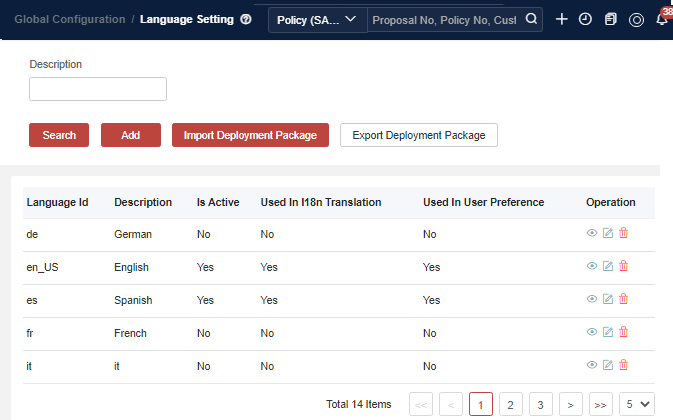Edit the German language row

[x=607, y=234]
